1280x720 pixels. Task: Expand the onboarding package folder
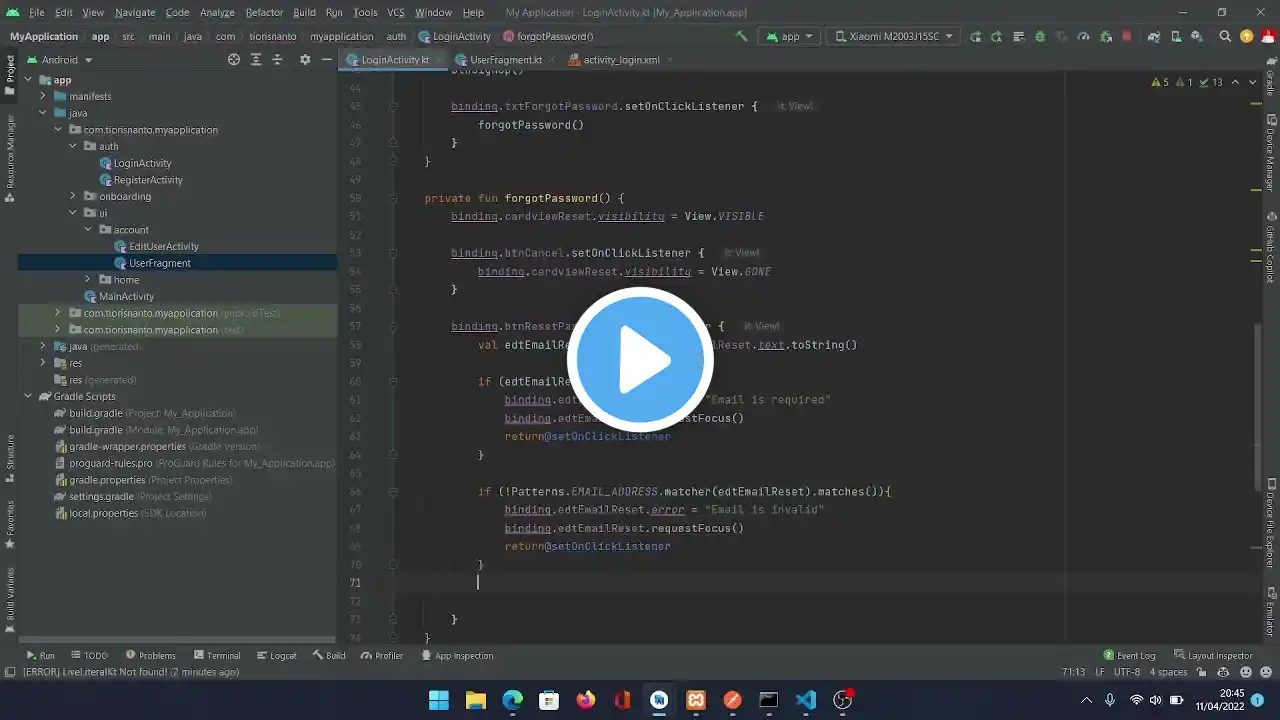tap(73, 197)
